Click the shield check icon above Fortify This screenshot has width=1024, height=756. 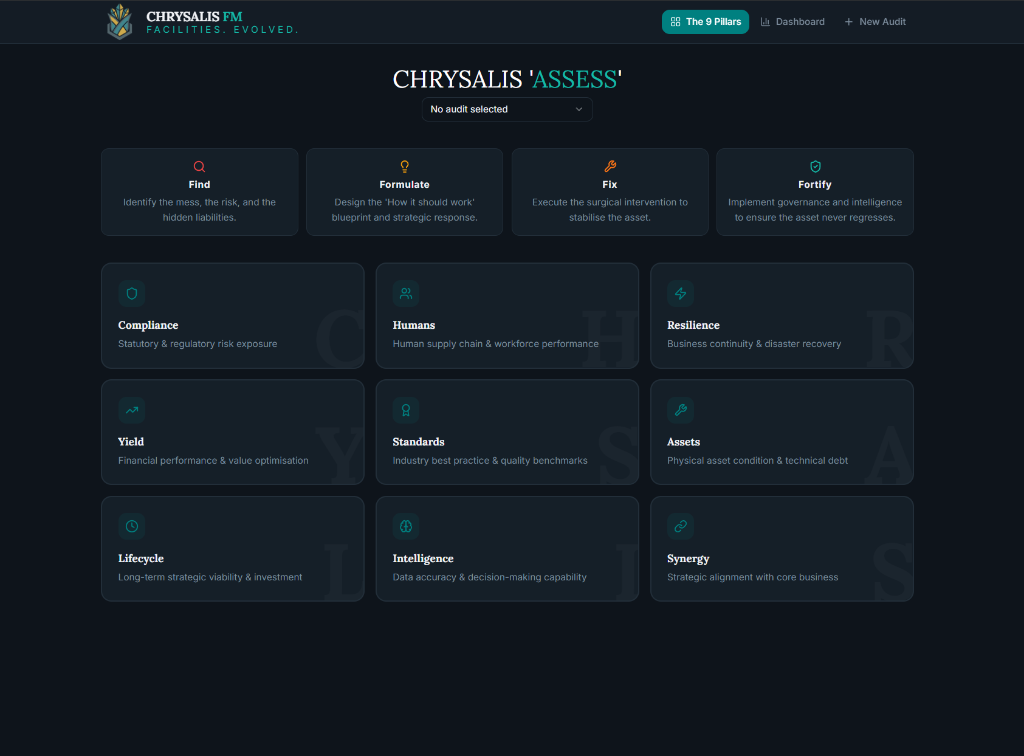coord(815,166)
